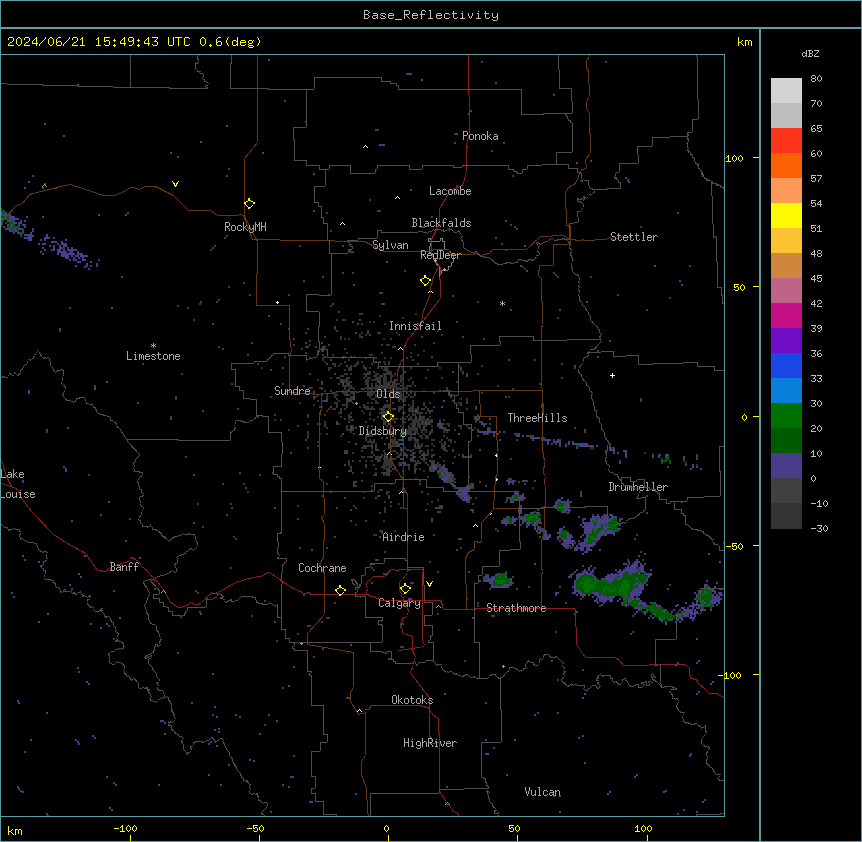Image resolution: width=862 pixels, height=842 pixels.
Task: Click the yellow diamond marker above RockyMH
Action: pos(249,204)
